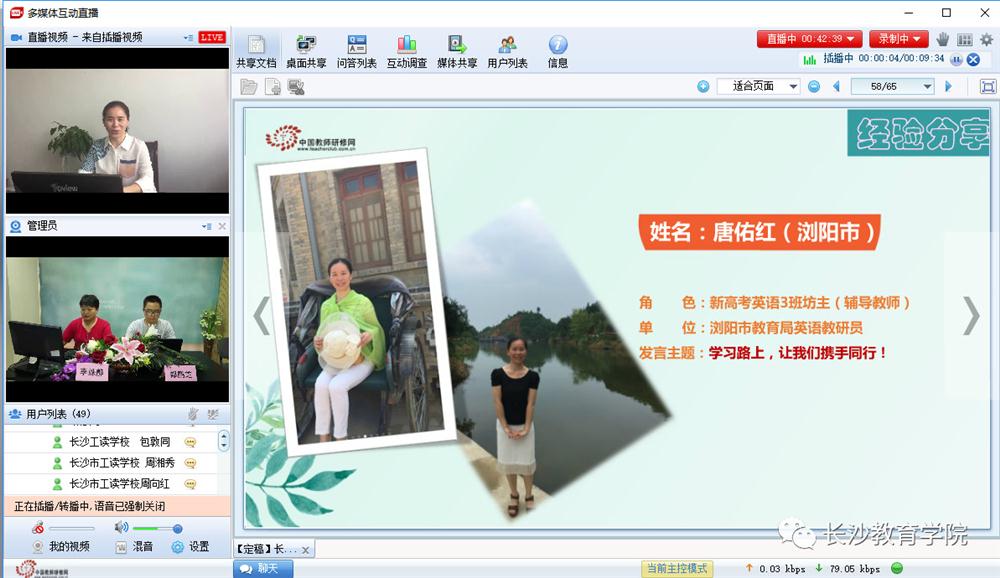Screen dimensions: 1000x578
Task: Expand the 适合页面 zoom dropdown
Action: tap(793, 87)
